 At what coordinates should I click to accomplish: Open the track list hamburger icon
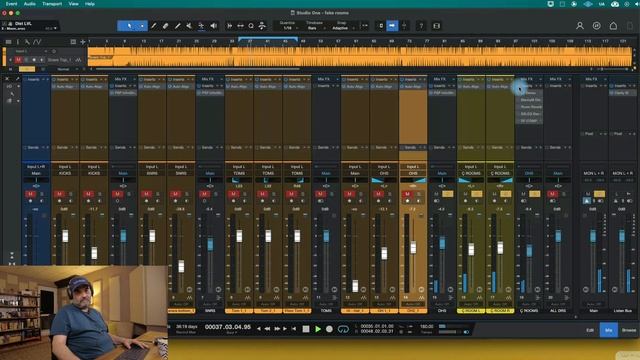point(8,42)
